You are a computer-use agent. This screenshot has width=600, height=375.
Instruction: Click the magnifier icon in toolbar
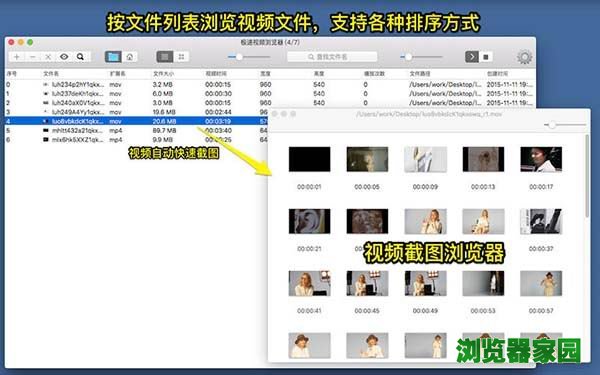(x=80, y=57)
